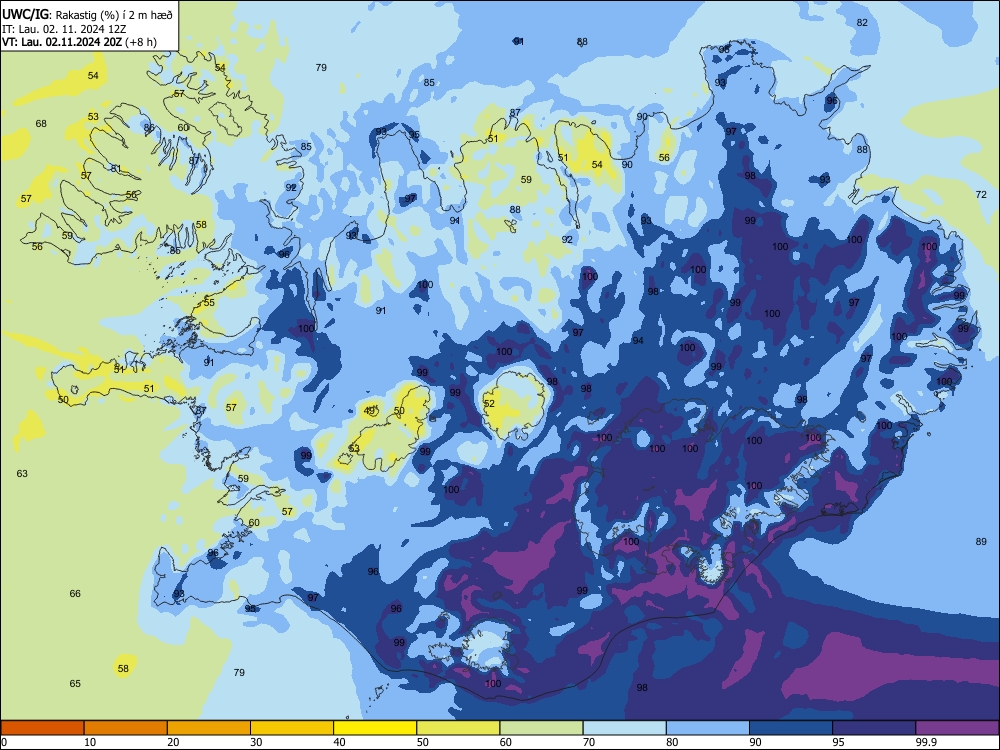Click the legend label '80'
Screen dimensions: 1000x750
tap(672, 742)
